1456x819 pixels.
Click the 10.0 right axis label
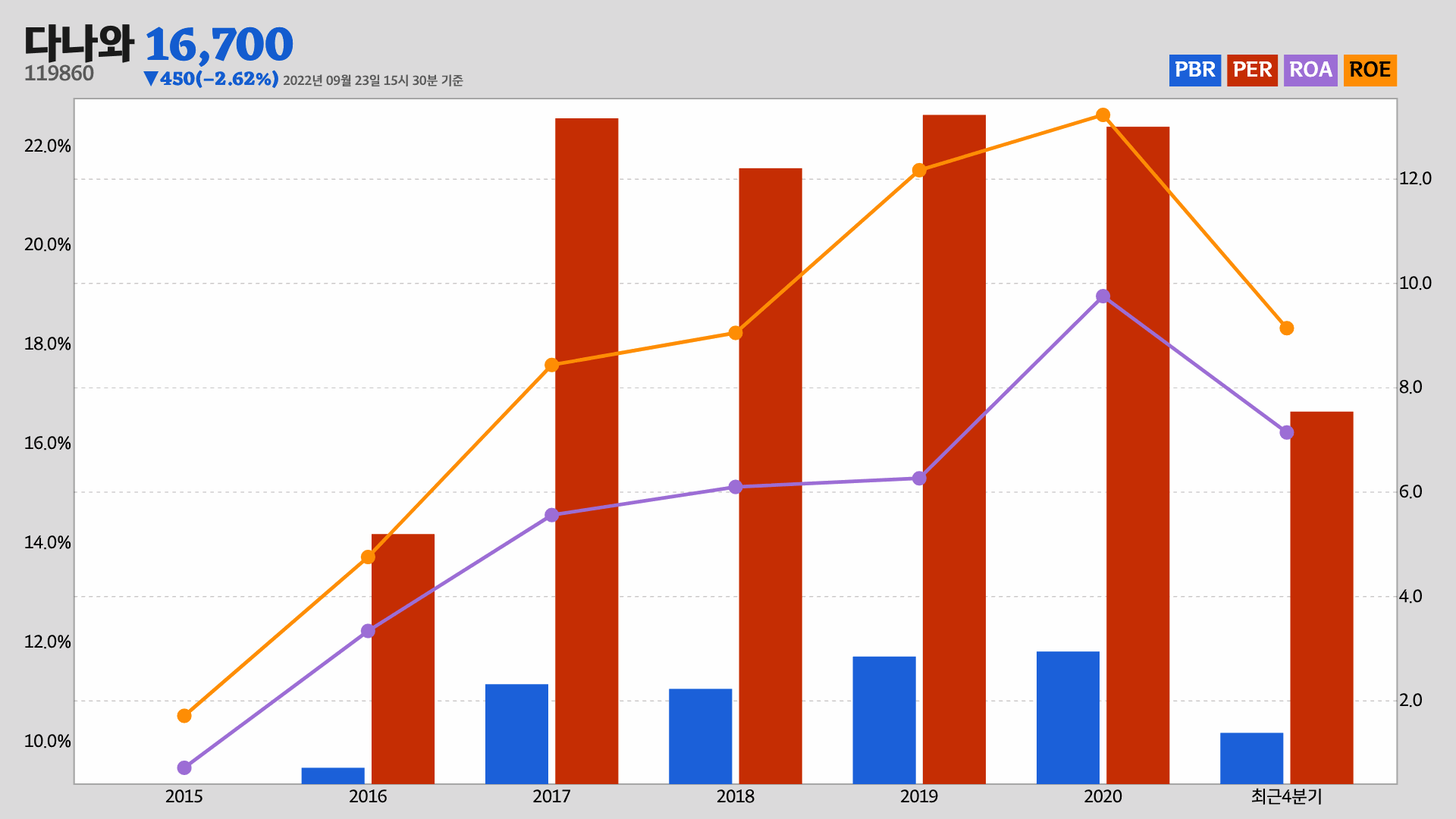click(x=1416, y=284)
